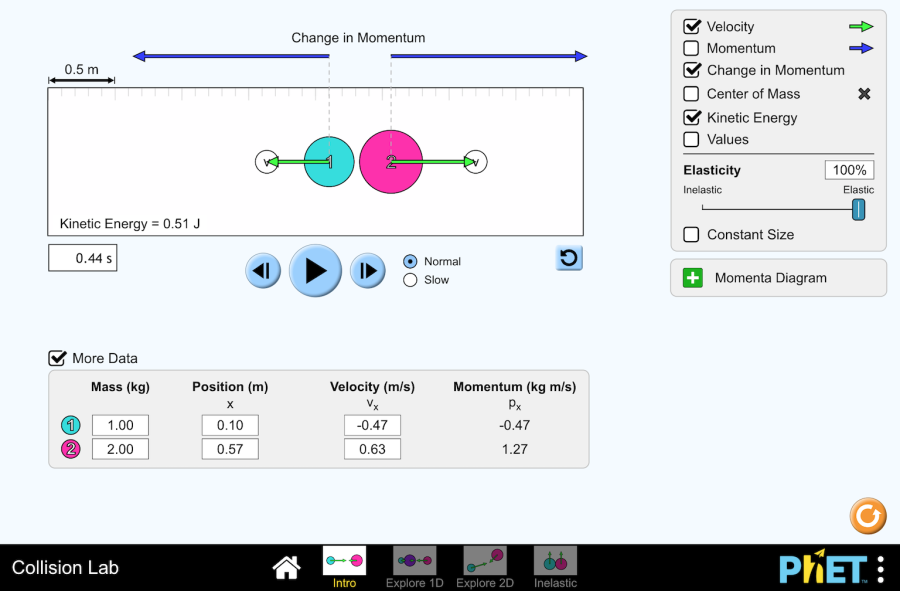Screen dimensions: 900x591
Task: Open the Inelastic screen tab
Action: [555, 566]
